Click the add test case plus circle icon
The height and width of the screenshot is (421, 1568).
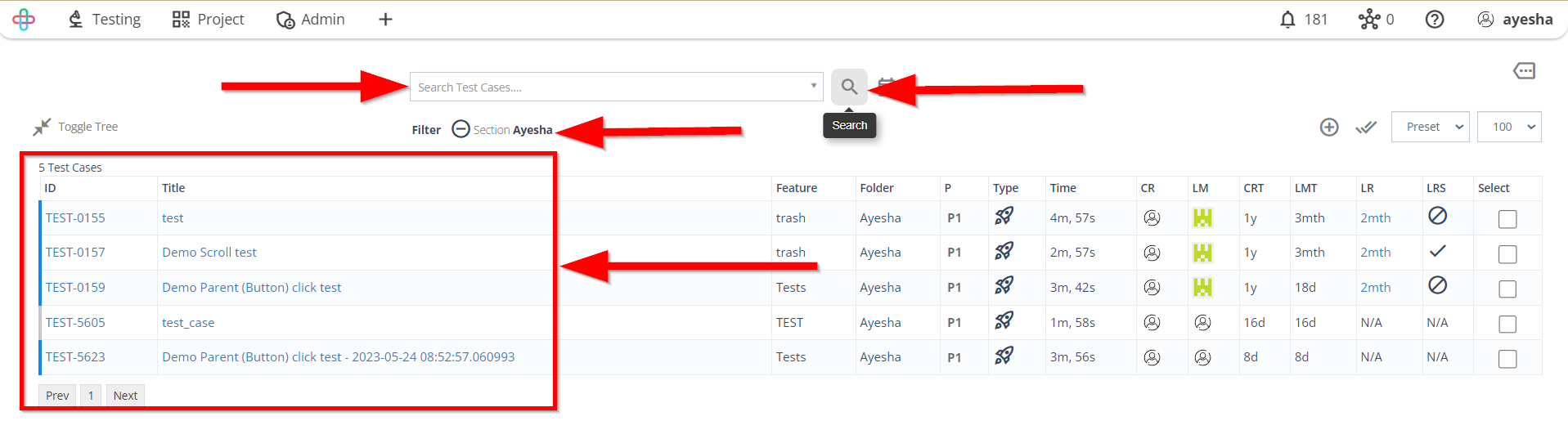pos(1329,127)
